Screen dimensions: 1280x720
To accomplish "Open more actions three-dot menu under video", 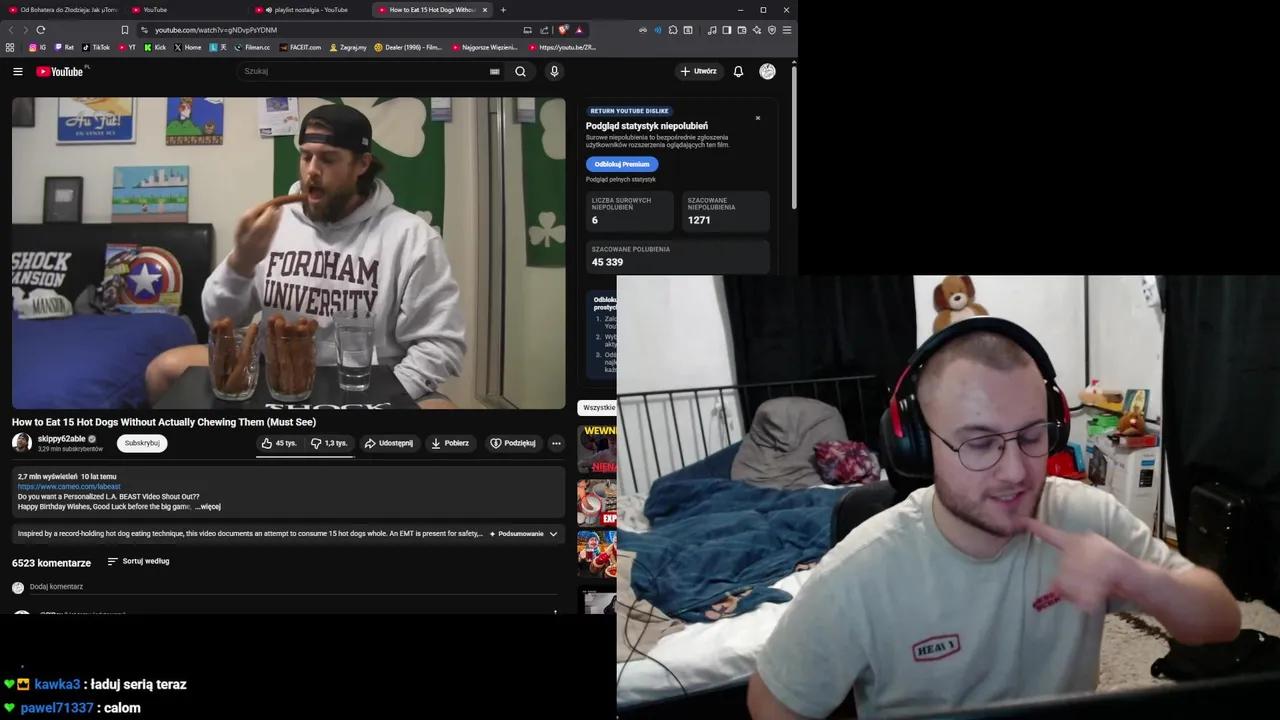I will tap(556, 443).
